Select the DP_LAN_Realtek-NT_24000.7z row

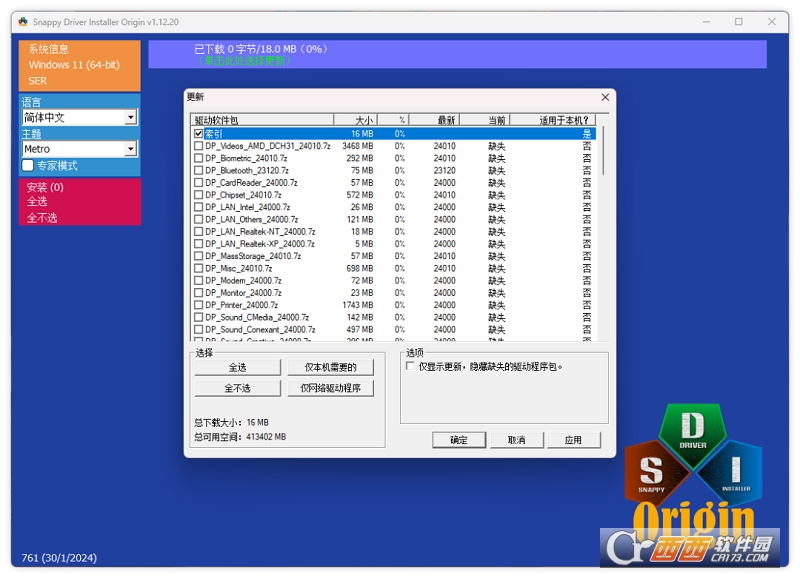[x=393, y=232]
